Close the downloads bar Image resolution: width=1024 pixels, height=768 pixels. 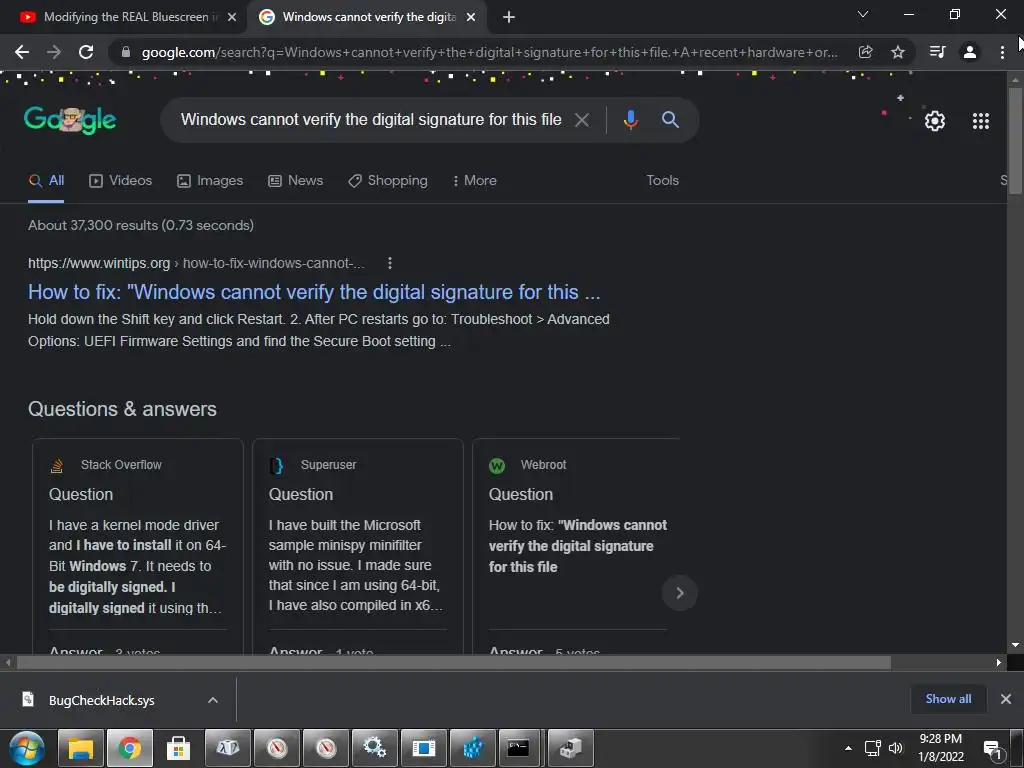pyautogui.click(x=1006, y=699)
